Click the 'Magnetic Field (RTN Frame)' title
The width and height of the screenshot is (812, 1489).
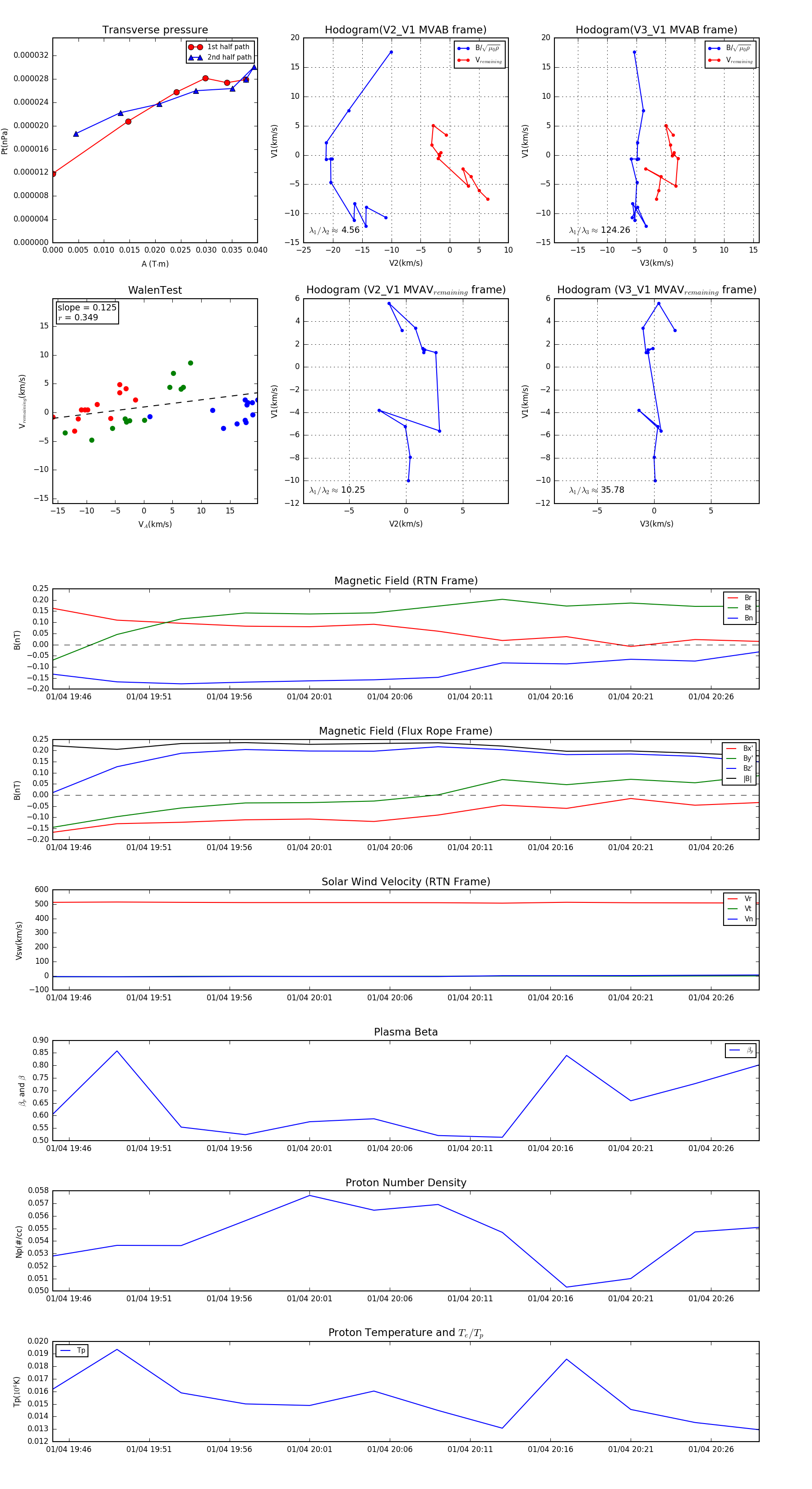406,581
